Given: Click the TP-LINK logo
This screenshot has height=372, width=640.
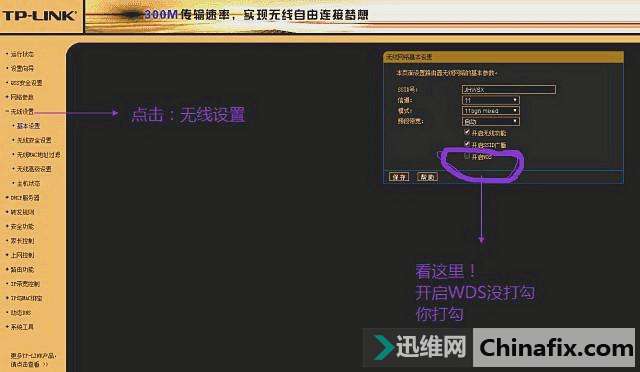Looking at the screenshot, I should click(39, 16).
